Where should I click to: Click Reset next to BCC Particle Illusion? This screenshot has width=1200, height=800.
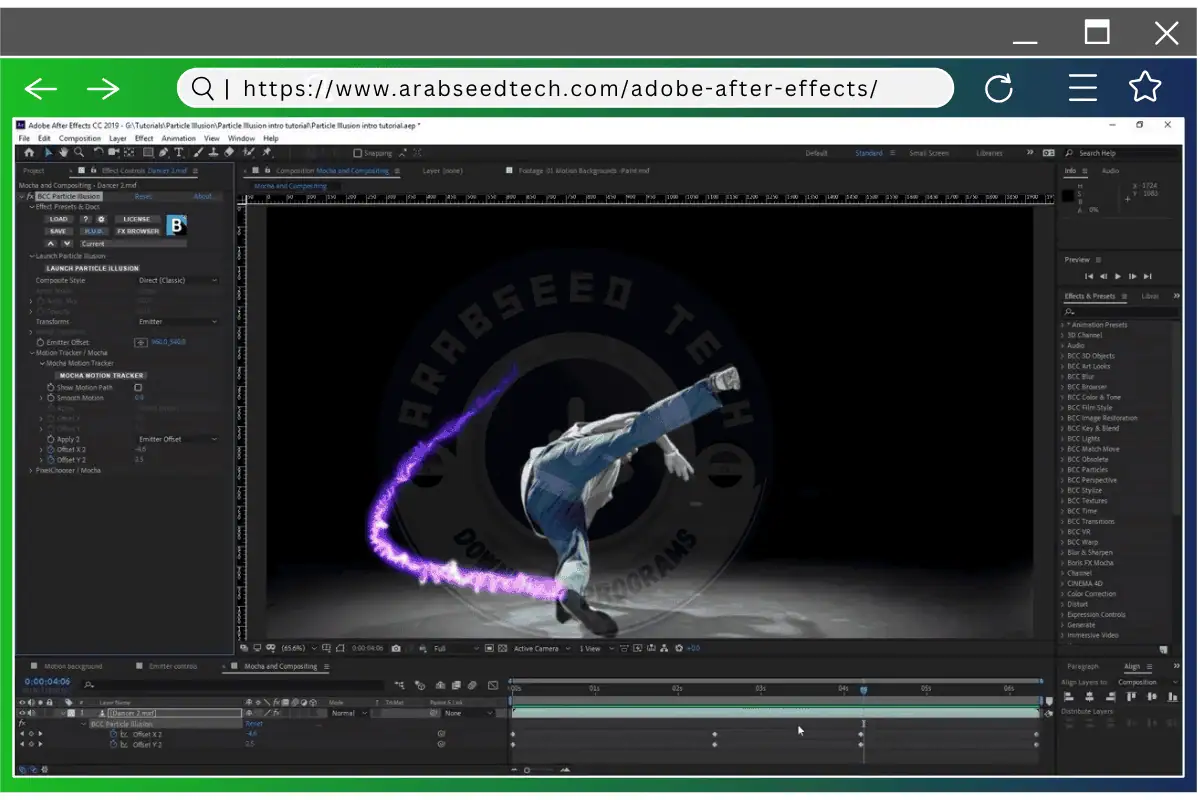coord(145,196)
